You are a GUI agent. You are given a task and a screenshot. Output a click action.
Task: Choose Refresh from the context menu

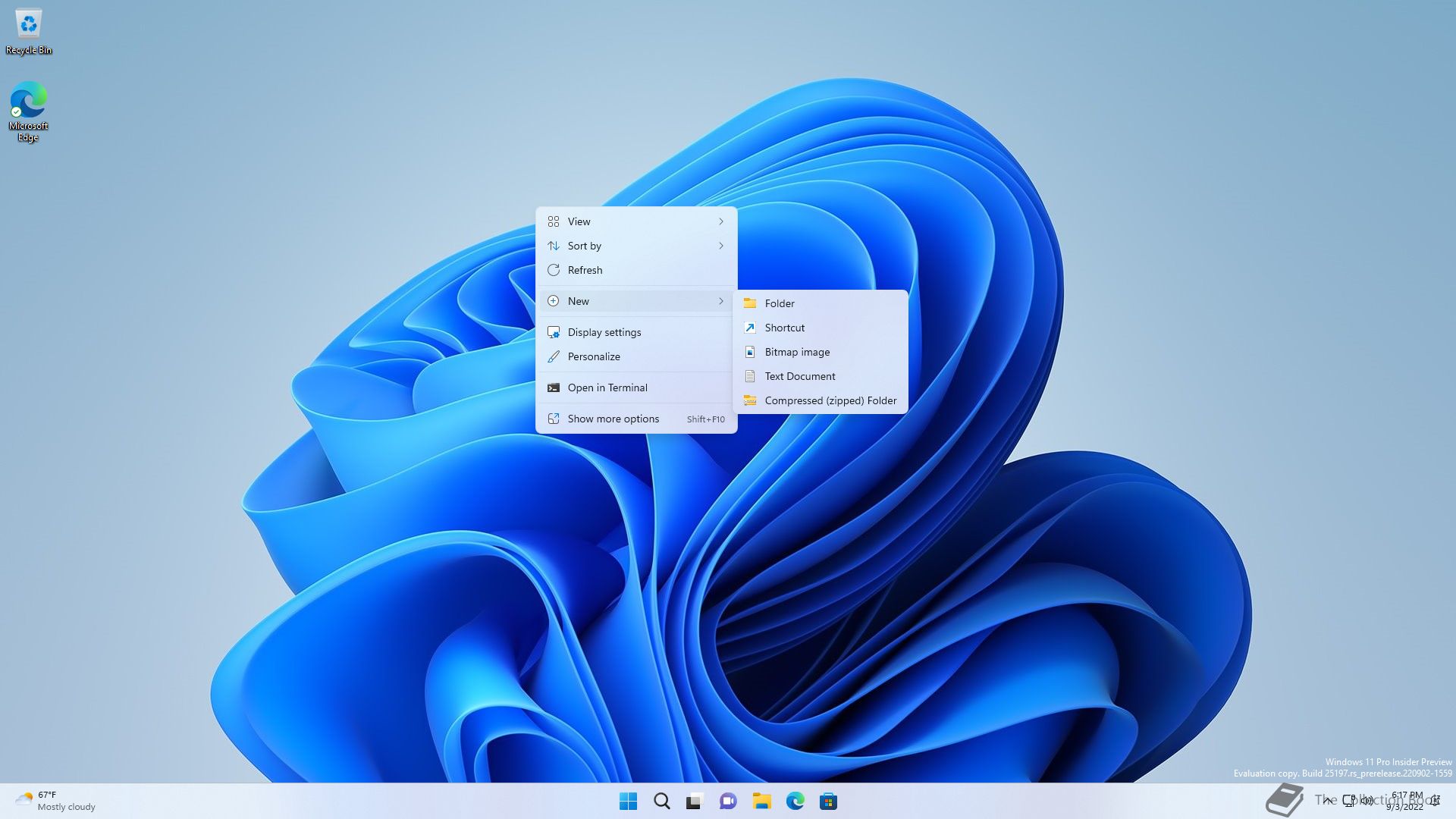pyautogui.click(x=636, y=270)
